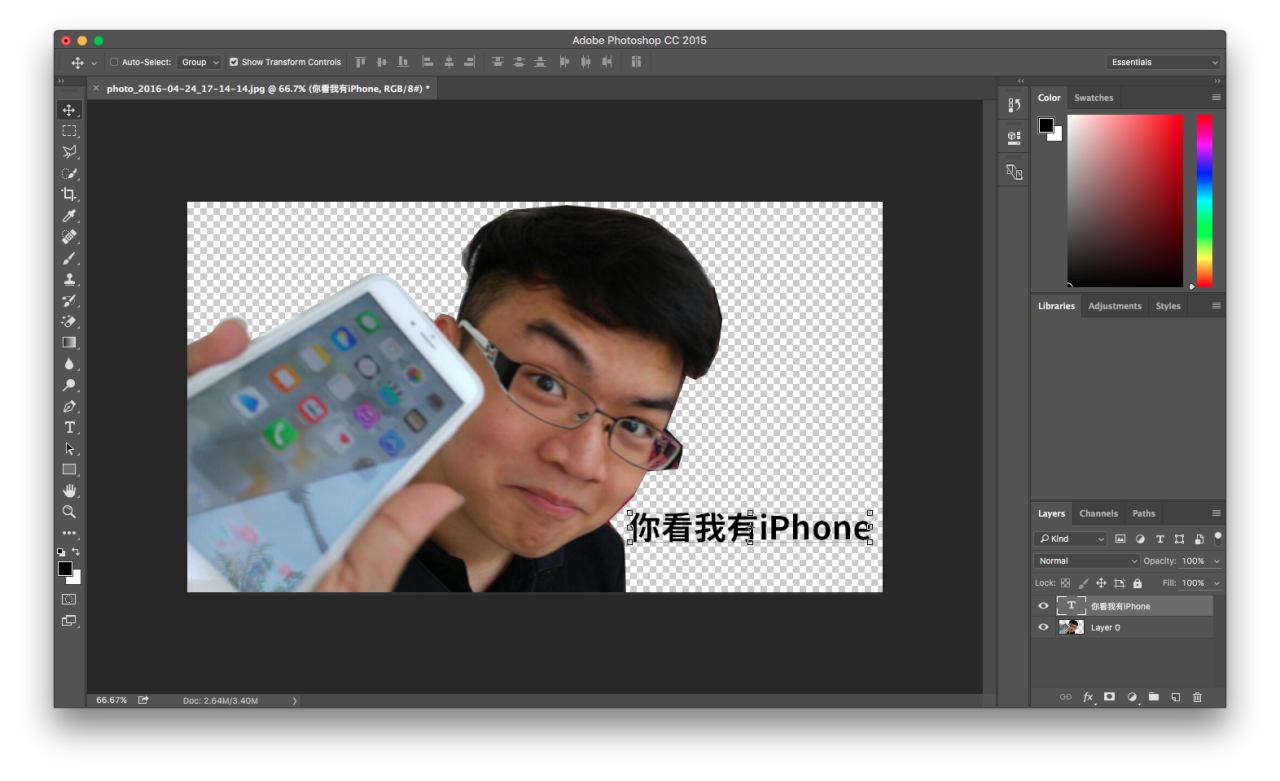1280x781 pixels.
Task: Open the Normal blend mode dropdown
Action: point(1087,561)
